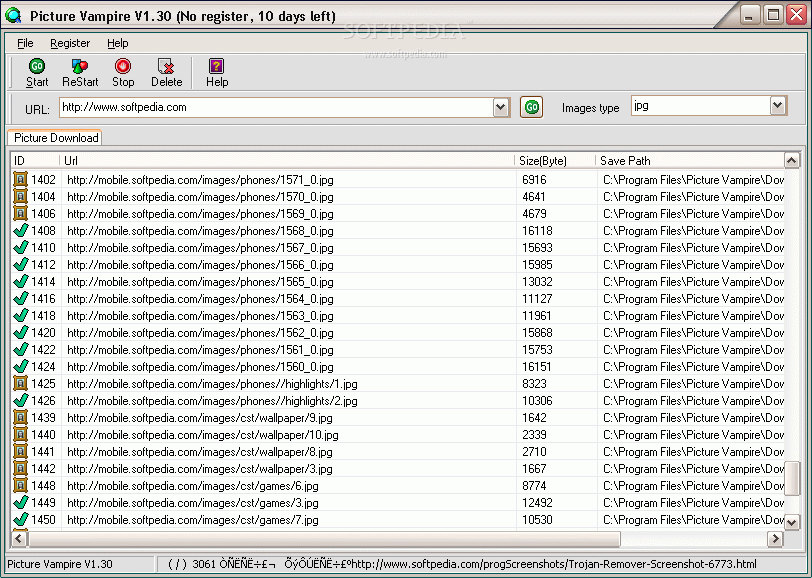812x578 pixels.
Task: Switch to the Picture Download tab
Action: (55, 138)
